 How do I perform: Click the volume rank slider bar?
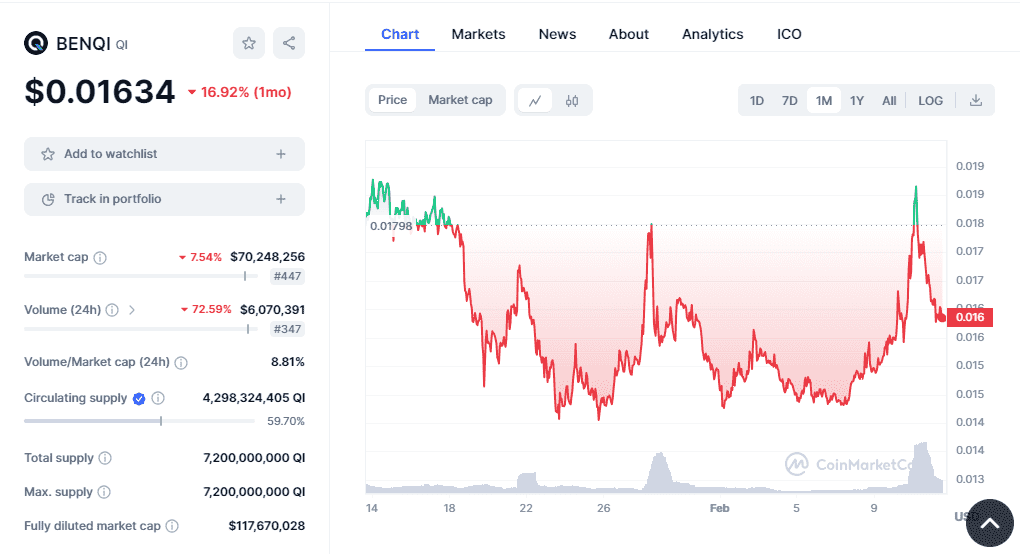(141, 329)
